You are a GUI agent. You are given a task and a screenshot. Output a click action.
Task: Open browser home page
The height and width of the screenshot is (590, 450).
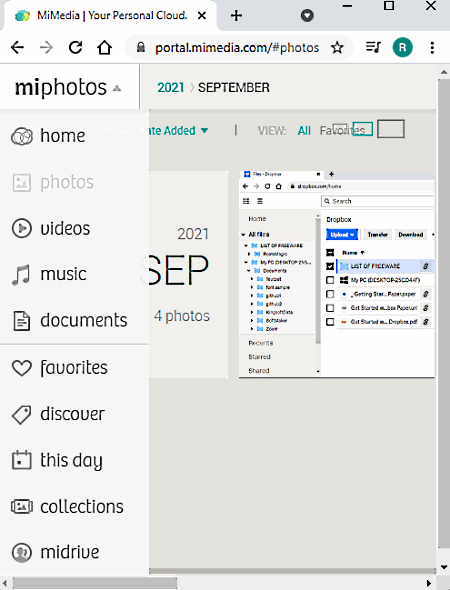[105, 47]
